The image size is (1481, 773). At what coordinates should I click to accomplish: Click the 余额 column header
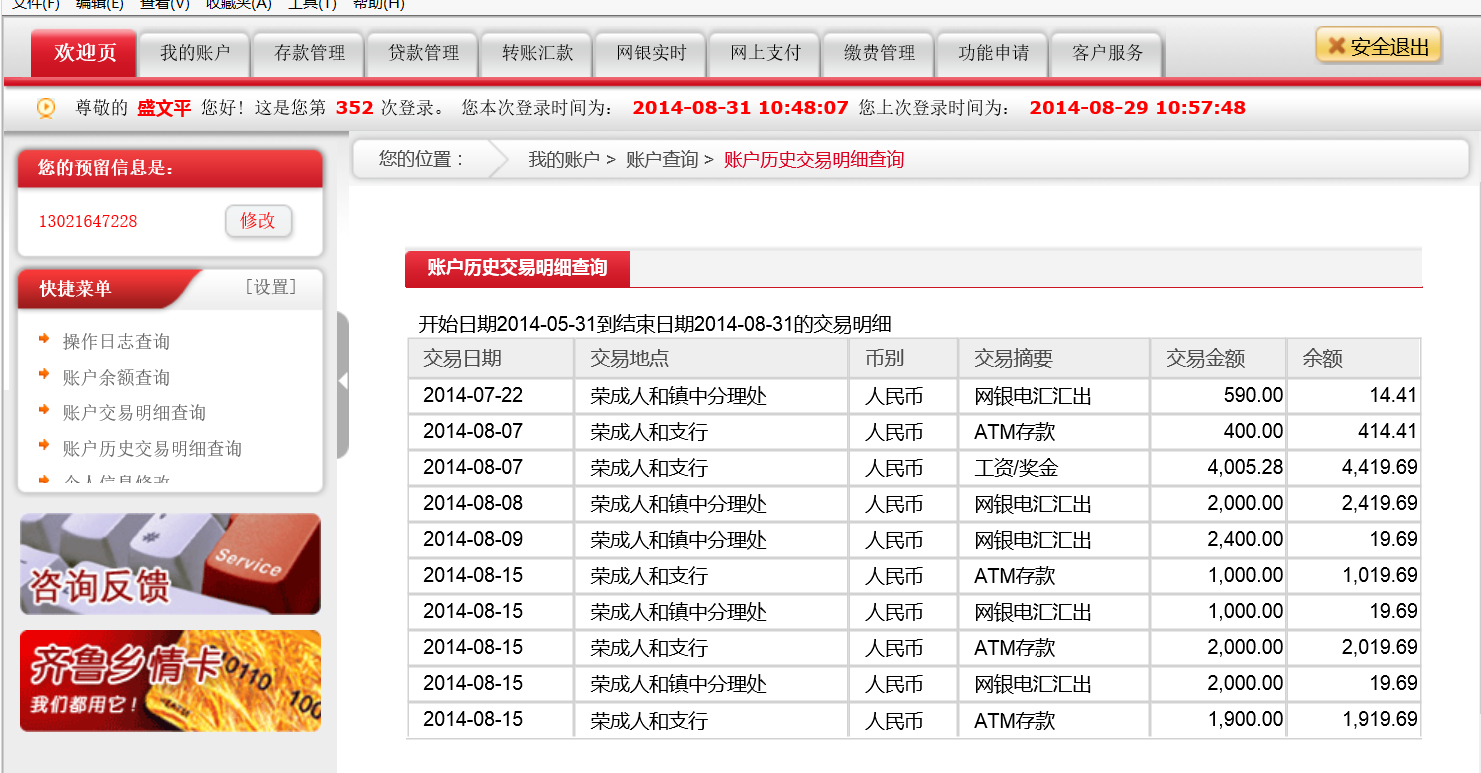1354,358
